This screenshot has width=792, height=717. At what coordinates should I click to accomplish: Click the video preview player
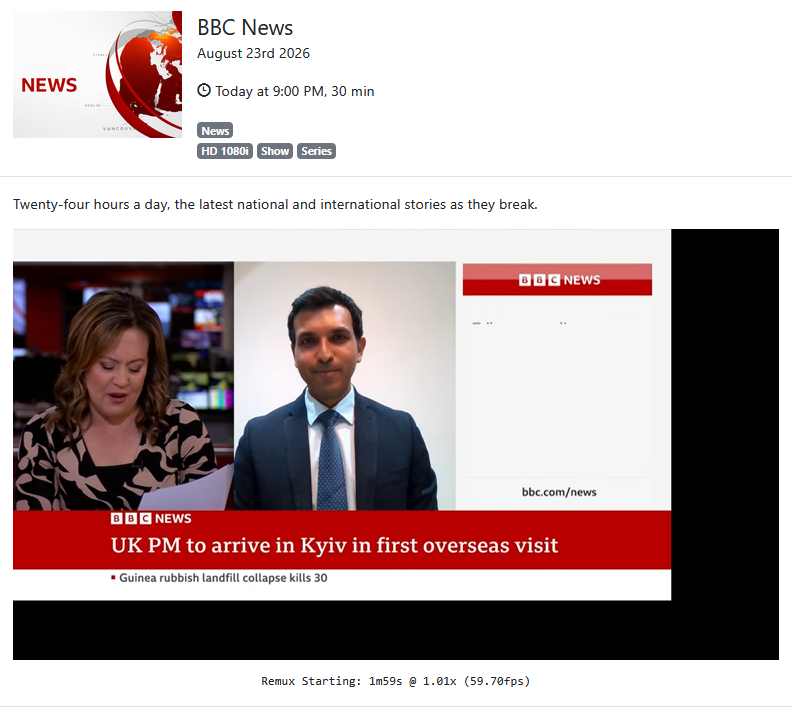pos(396,444)
